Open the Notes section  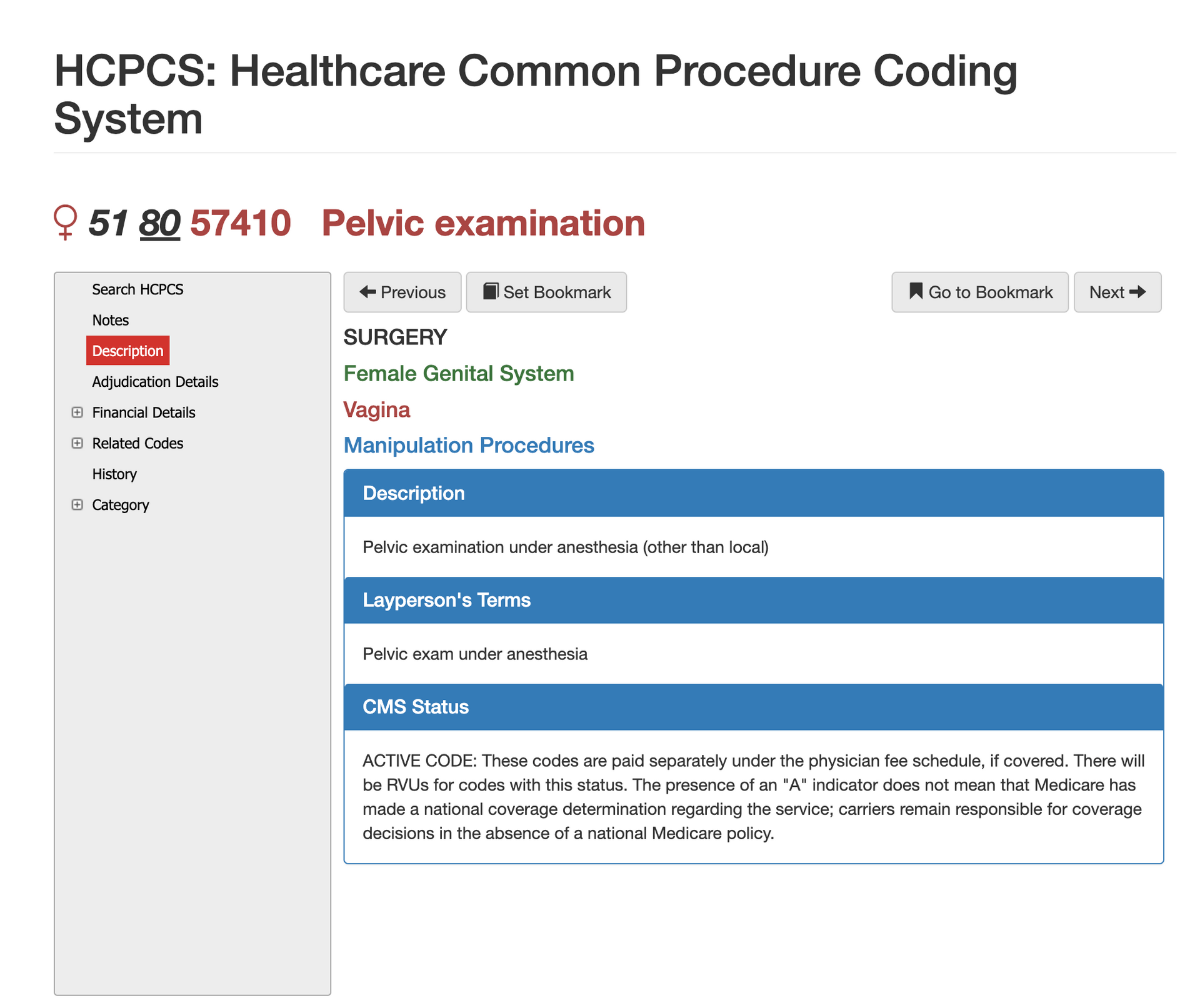pos(110,320)
